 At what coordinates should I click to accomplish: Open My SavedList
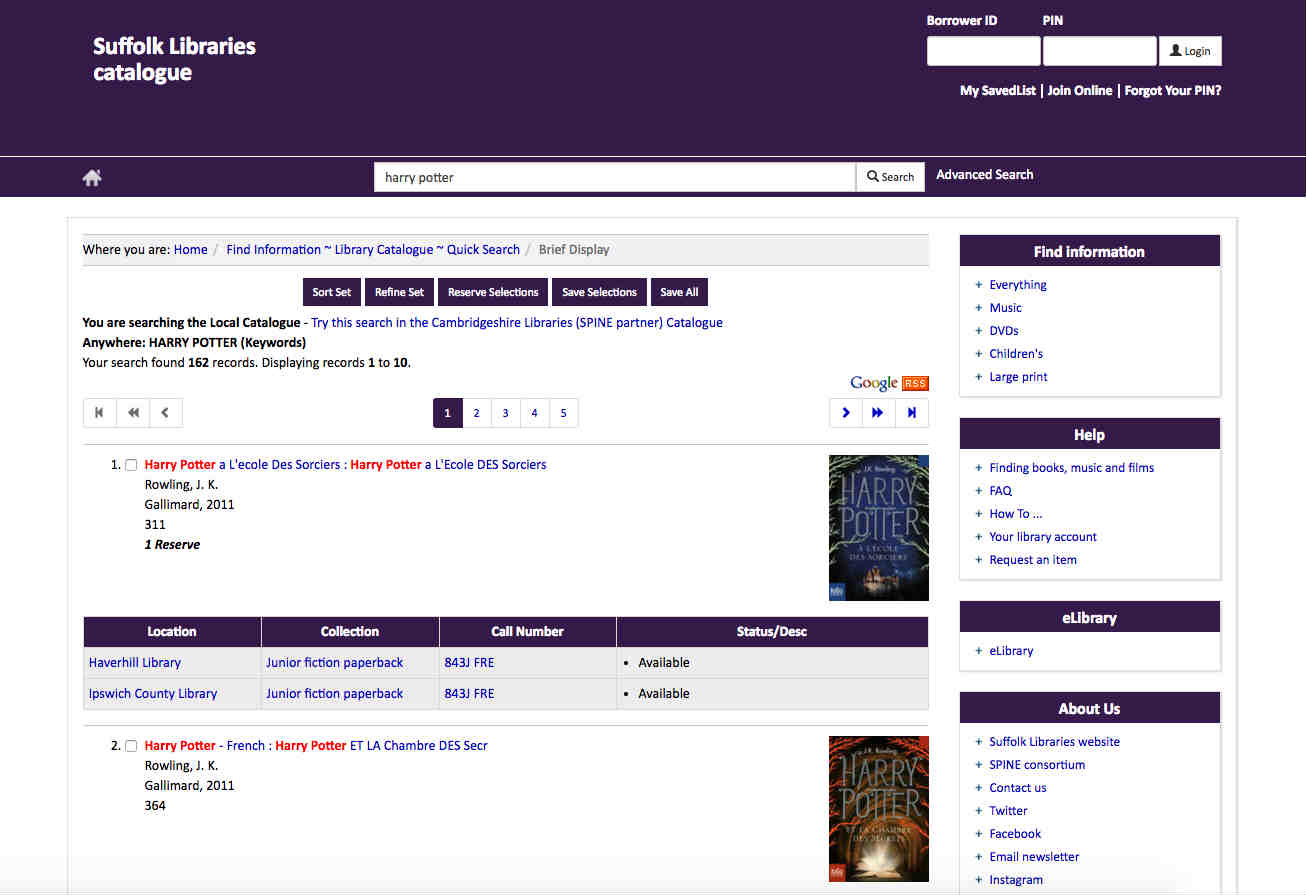pyautogui.click(x=998, y=91)
